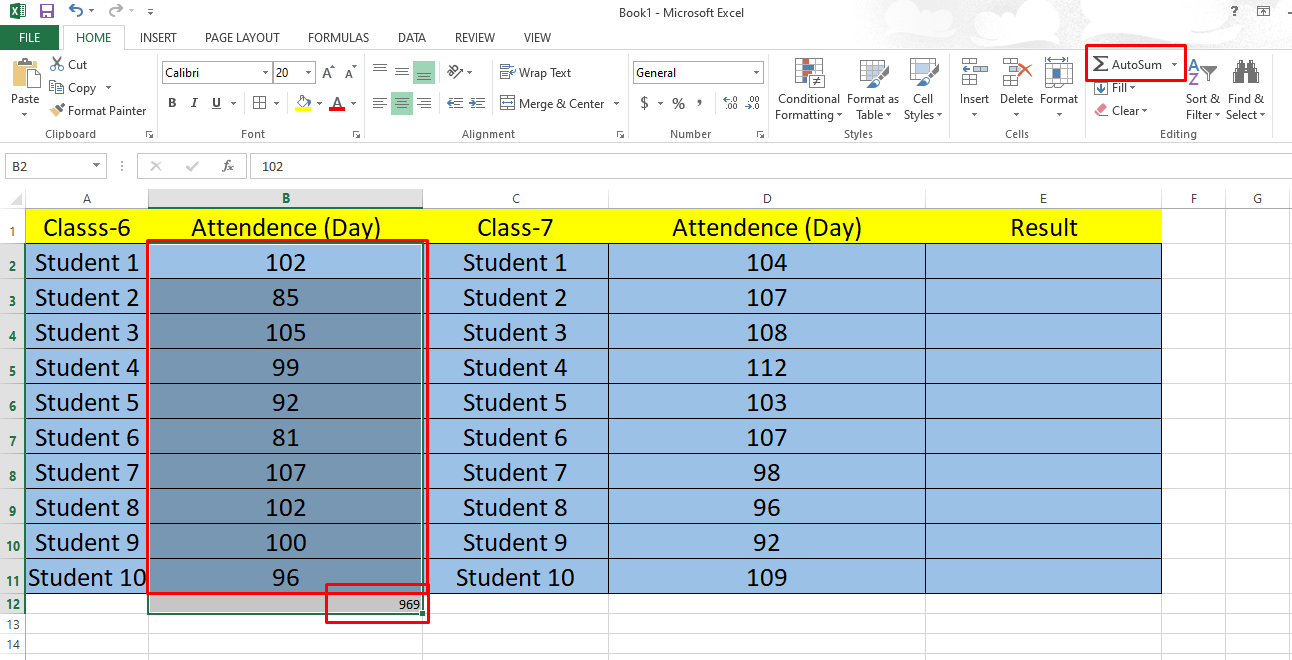Toggle Bottom Align
1292x660 pixels.
[424, 72]
